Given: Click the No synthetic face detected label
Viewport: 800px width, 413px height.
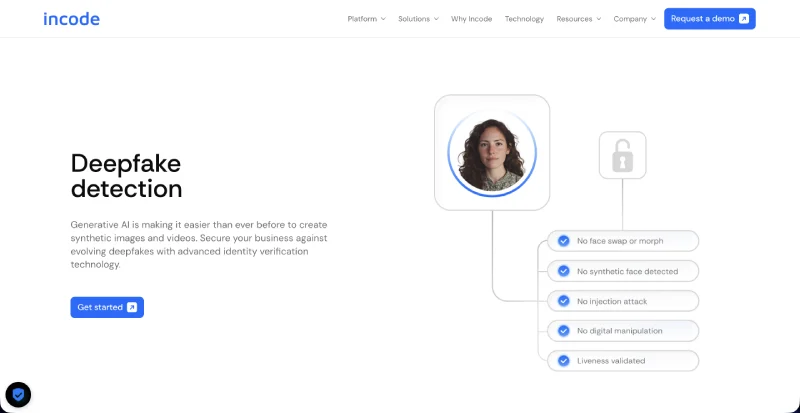Looking at the screenshot, I should click(628, 271).
